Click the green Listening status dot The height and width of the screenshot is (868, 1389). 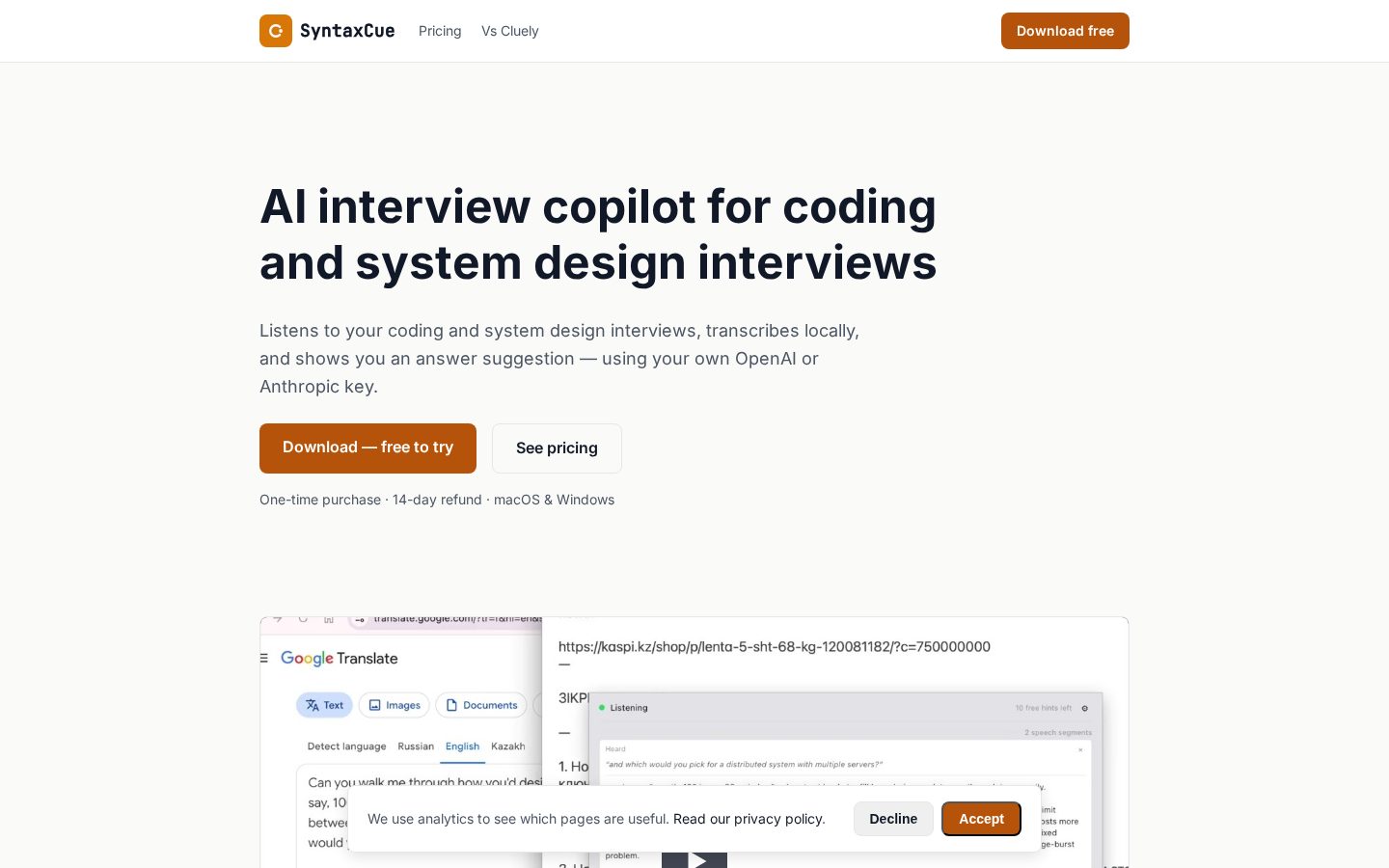pos(602,708)
